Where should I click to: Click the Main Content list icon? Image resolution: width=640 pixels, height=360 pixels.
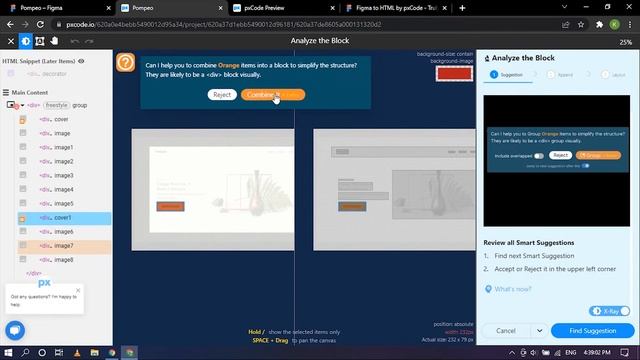[6, 93]
